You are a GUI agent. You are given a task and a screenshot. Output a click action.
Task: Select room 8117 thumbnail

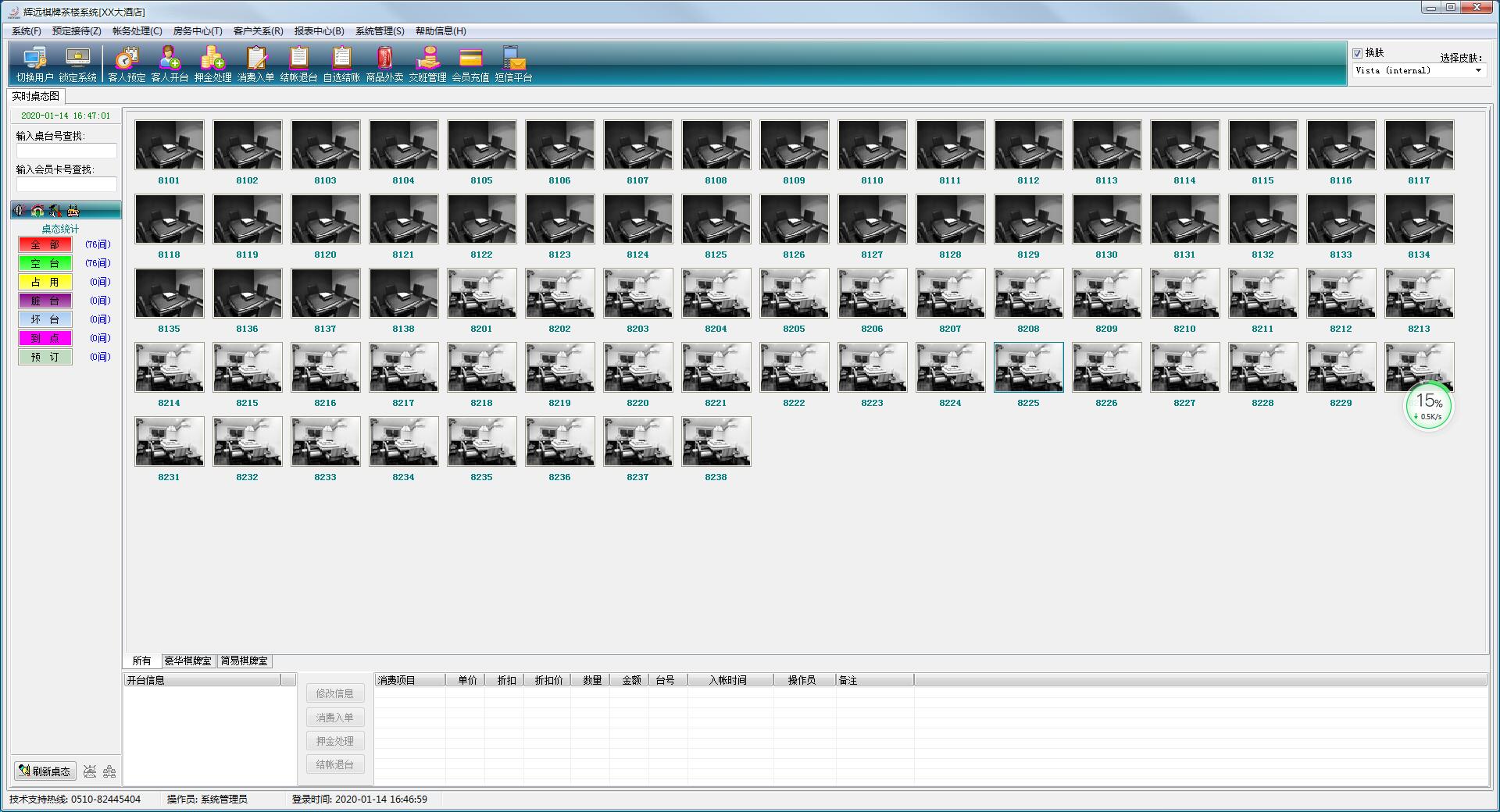pos(1420,144)
